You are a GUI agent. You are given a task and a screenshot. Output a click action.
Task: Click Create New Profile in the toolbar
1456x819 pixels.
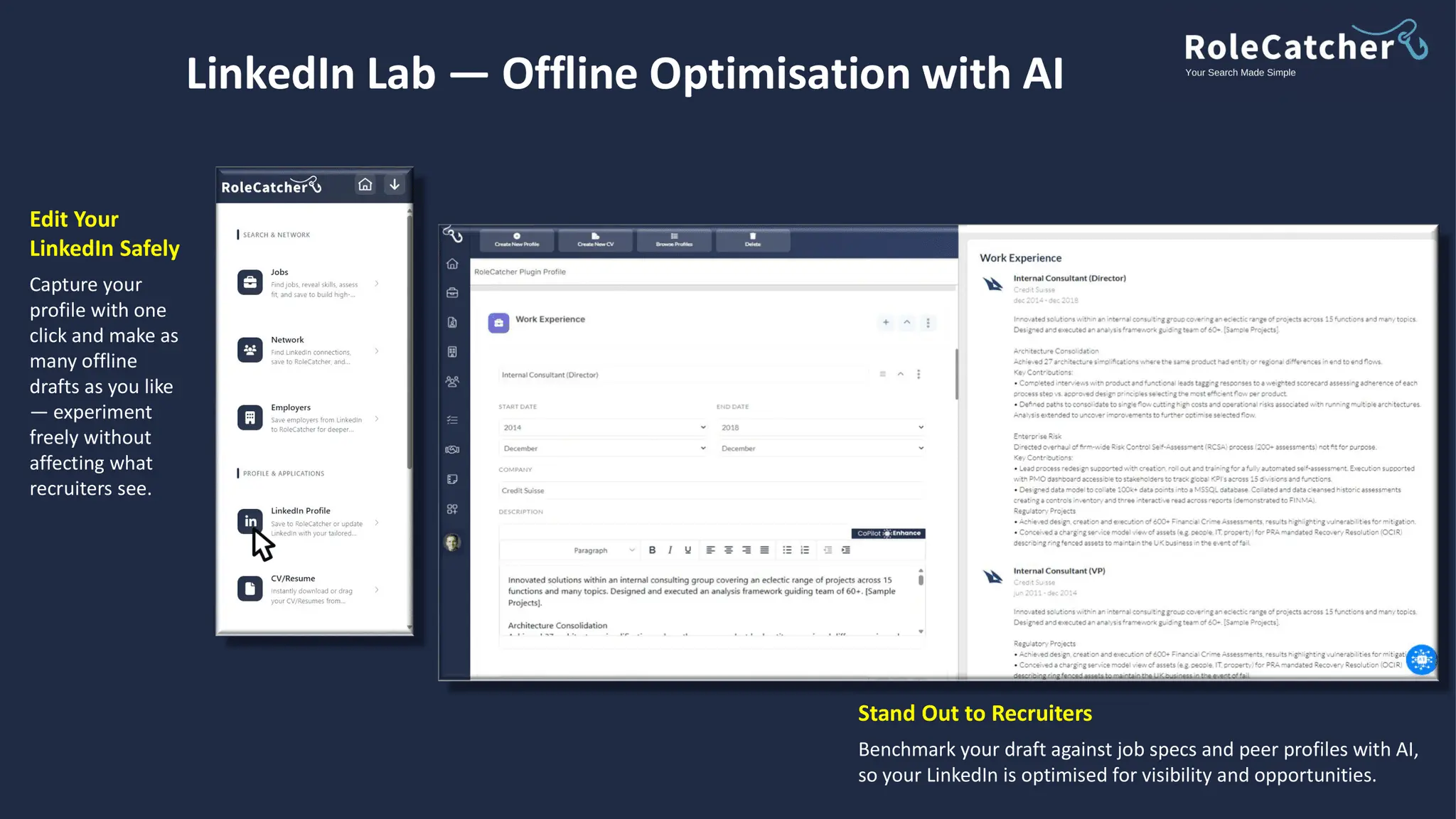517,240
